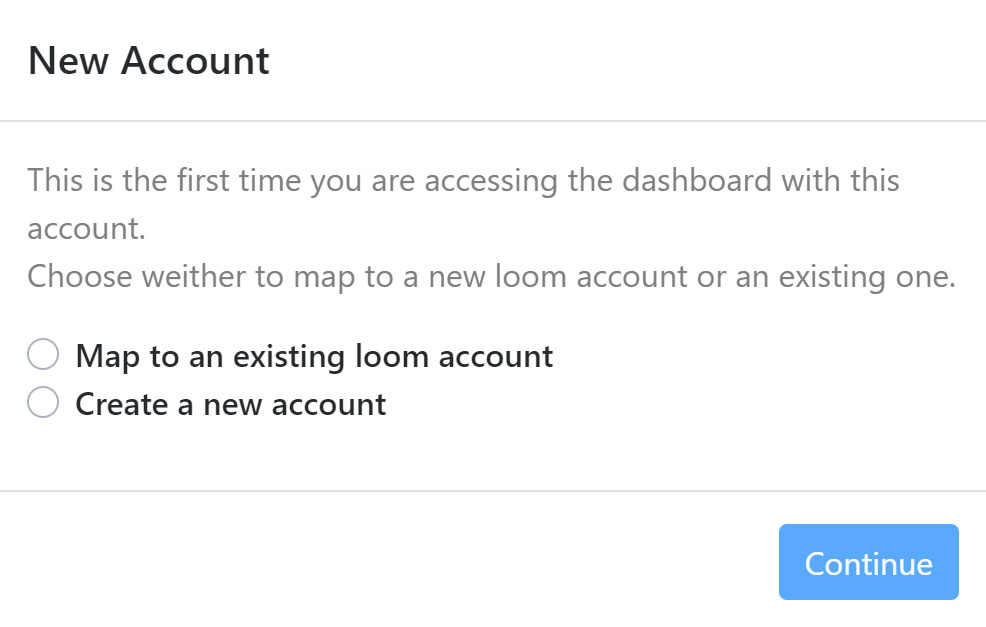Click the word 'Account' in the dialog title

pos(195,61)
